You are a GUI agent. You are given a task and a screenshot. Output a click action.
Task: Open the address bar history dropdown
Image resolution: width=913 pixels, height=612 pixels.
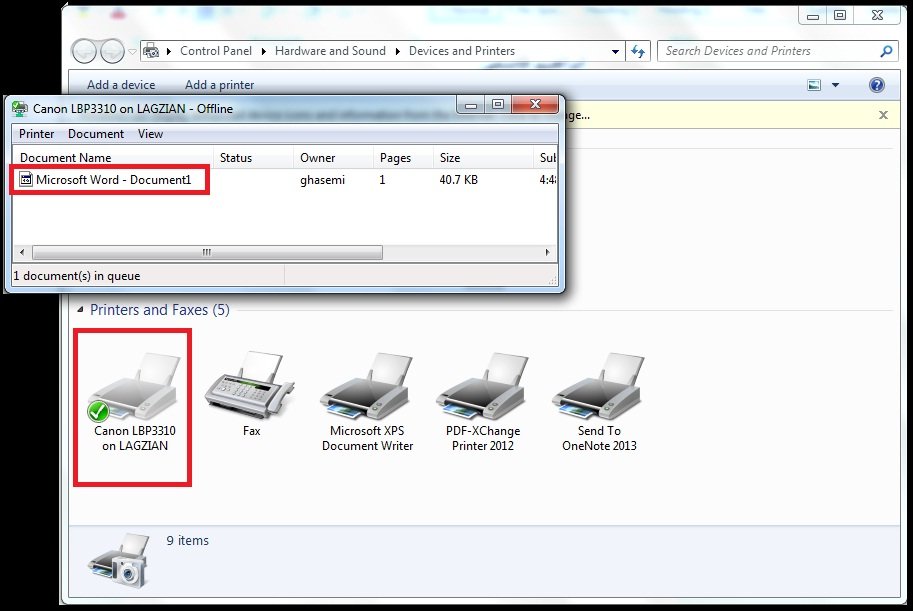pyautogui.click(x=615, y=51)
